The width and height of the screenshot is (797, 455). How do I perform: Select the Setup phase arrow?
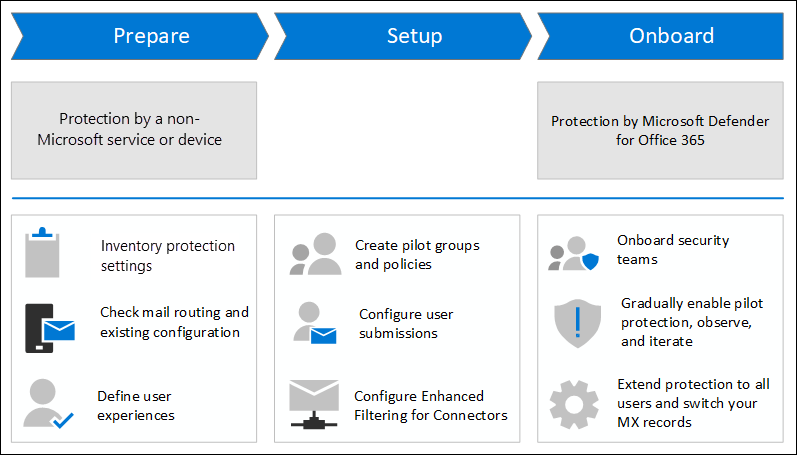[405, 37]
